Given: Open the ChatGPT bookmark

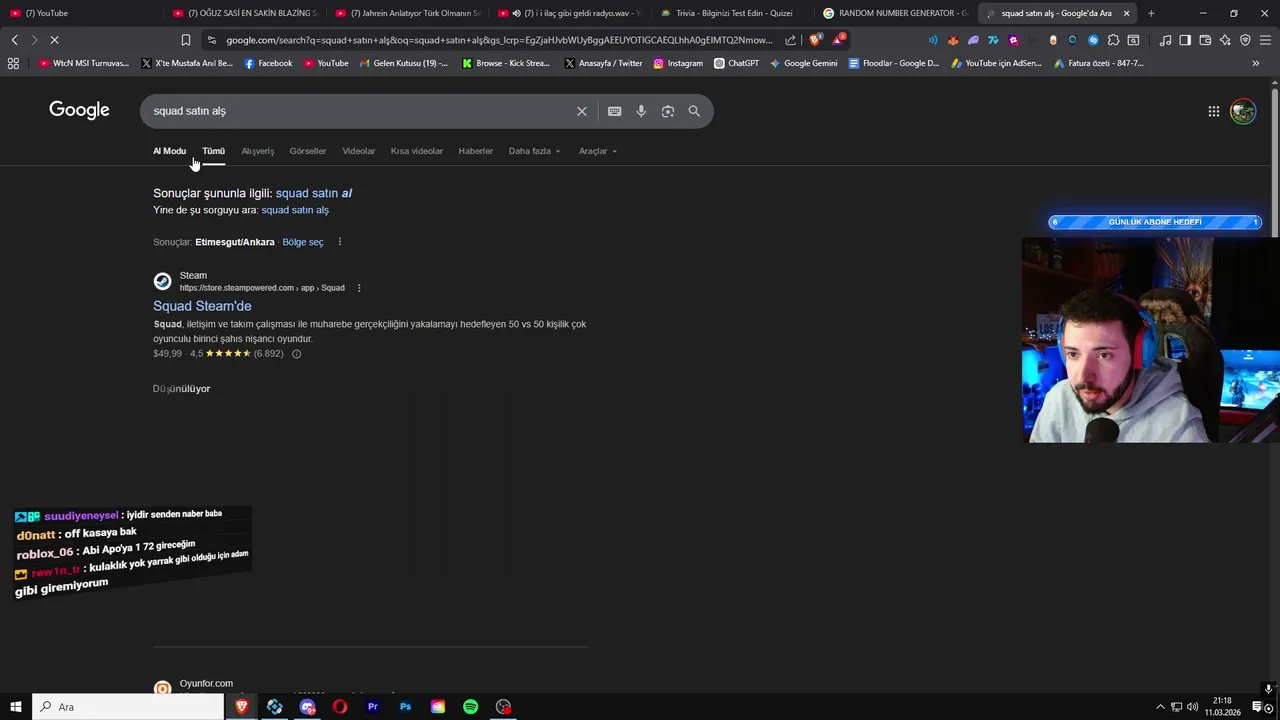Looking at the screenshot, I should pyautogui.click(x=736, y=63).
